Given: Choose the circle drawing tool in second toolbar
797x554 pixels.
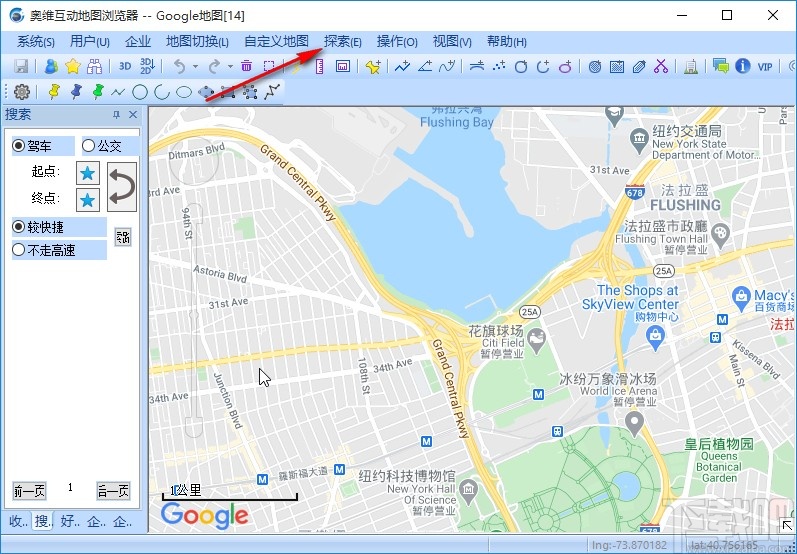Looking at the screenshot, I should [140, 92].
